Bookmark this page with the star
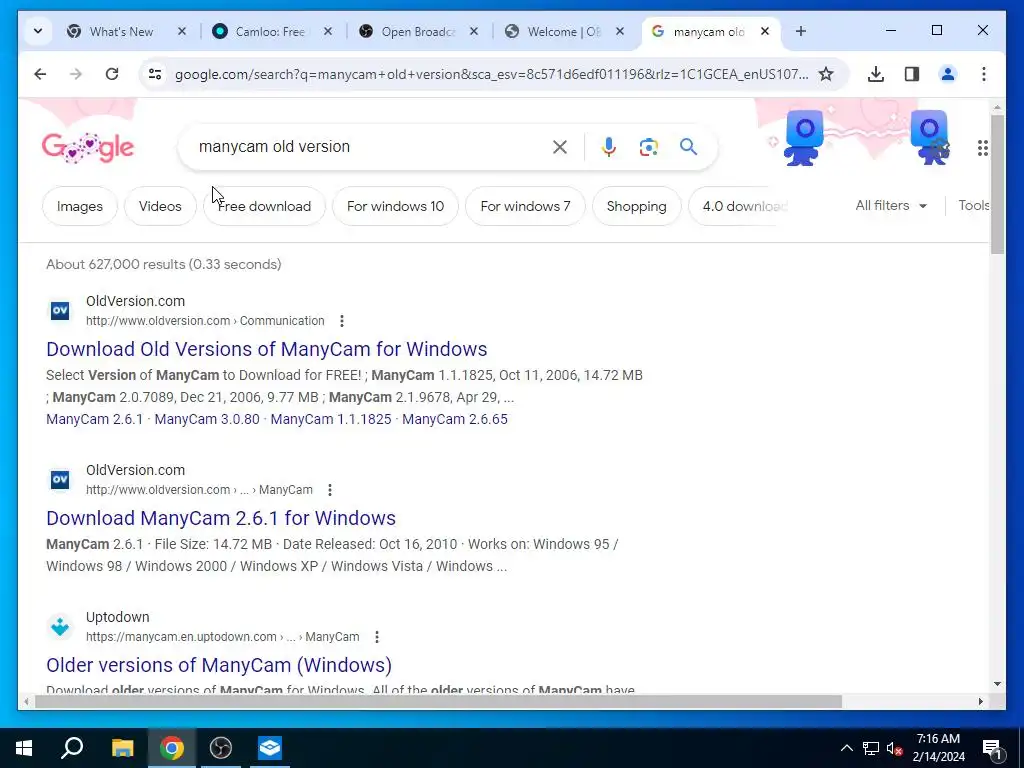1024x768 pixels. (x=826, y=74)
